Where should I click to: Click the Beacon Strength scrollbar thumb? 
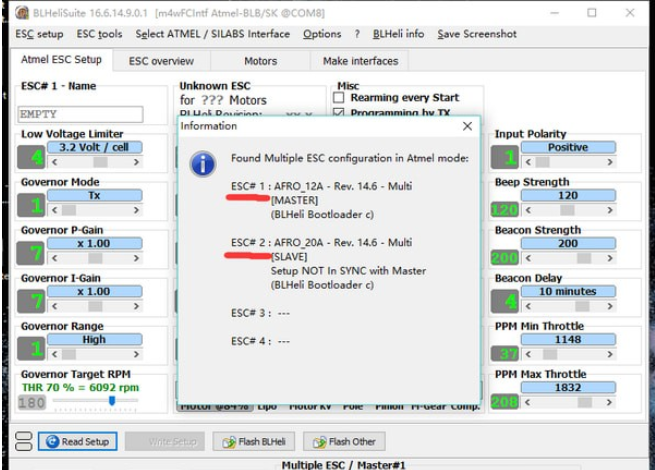coord(584,258)
